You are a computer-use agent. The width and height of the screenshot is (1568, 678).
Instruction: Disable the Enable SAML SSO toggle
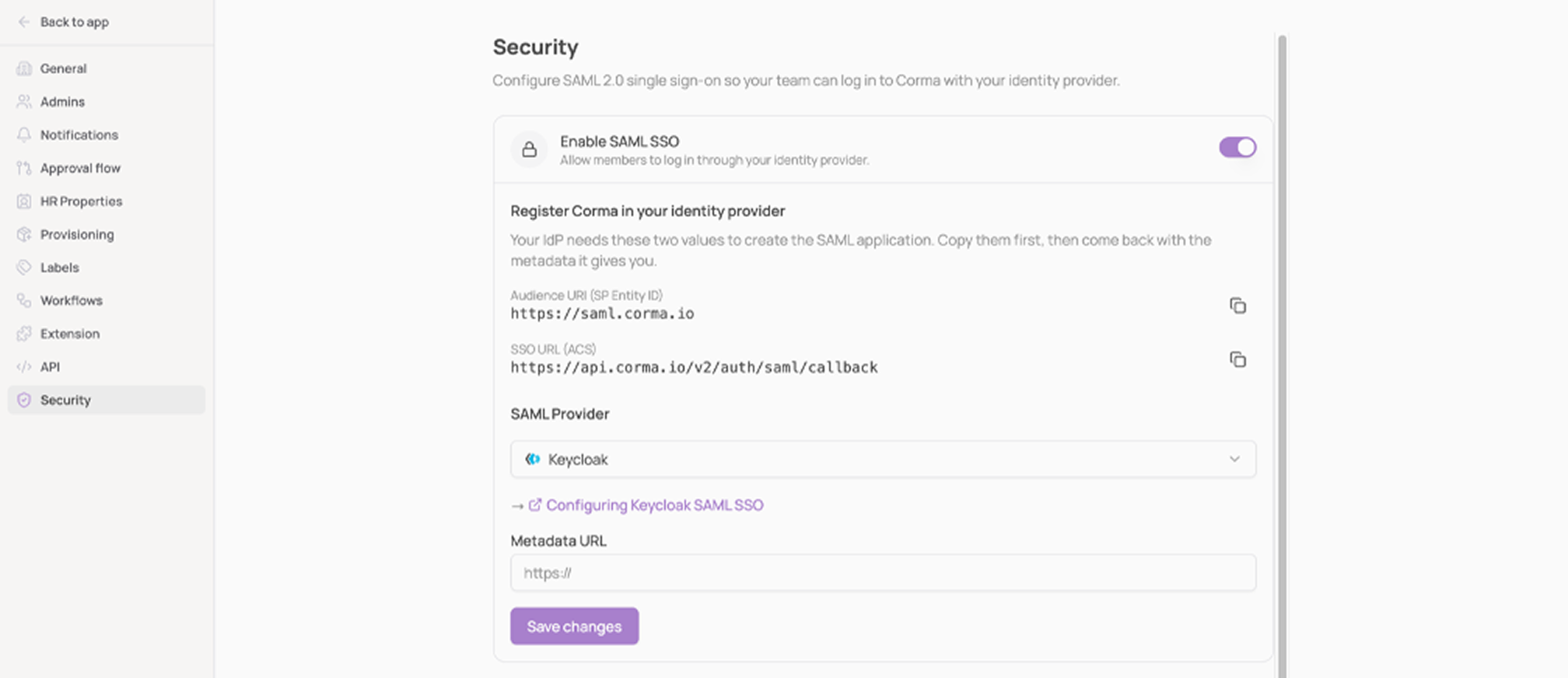(x=1237, y=147)
